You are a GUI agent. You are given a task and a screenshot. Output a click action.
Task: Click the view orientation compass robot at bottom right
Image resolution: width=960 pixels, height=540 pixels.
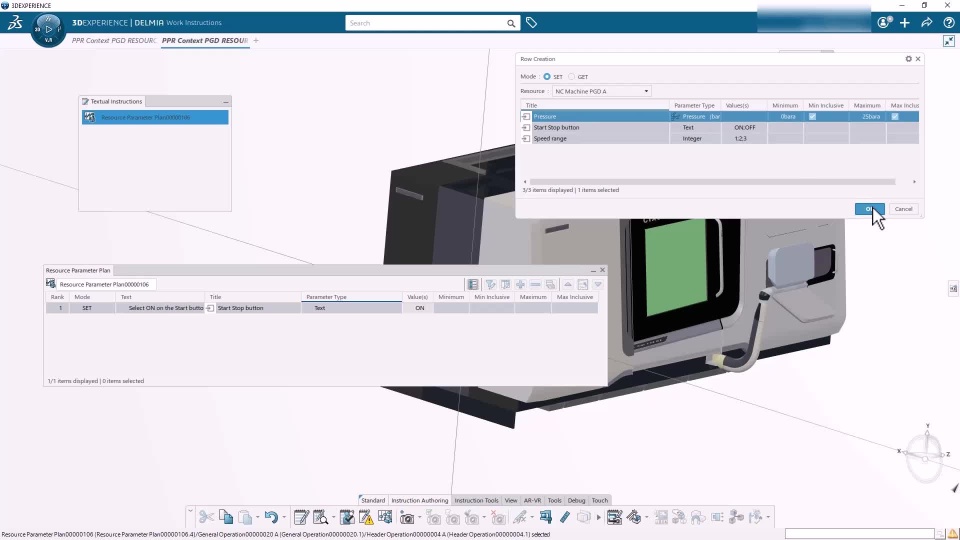tap(926, 454)
